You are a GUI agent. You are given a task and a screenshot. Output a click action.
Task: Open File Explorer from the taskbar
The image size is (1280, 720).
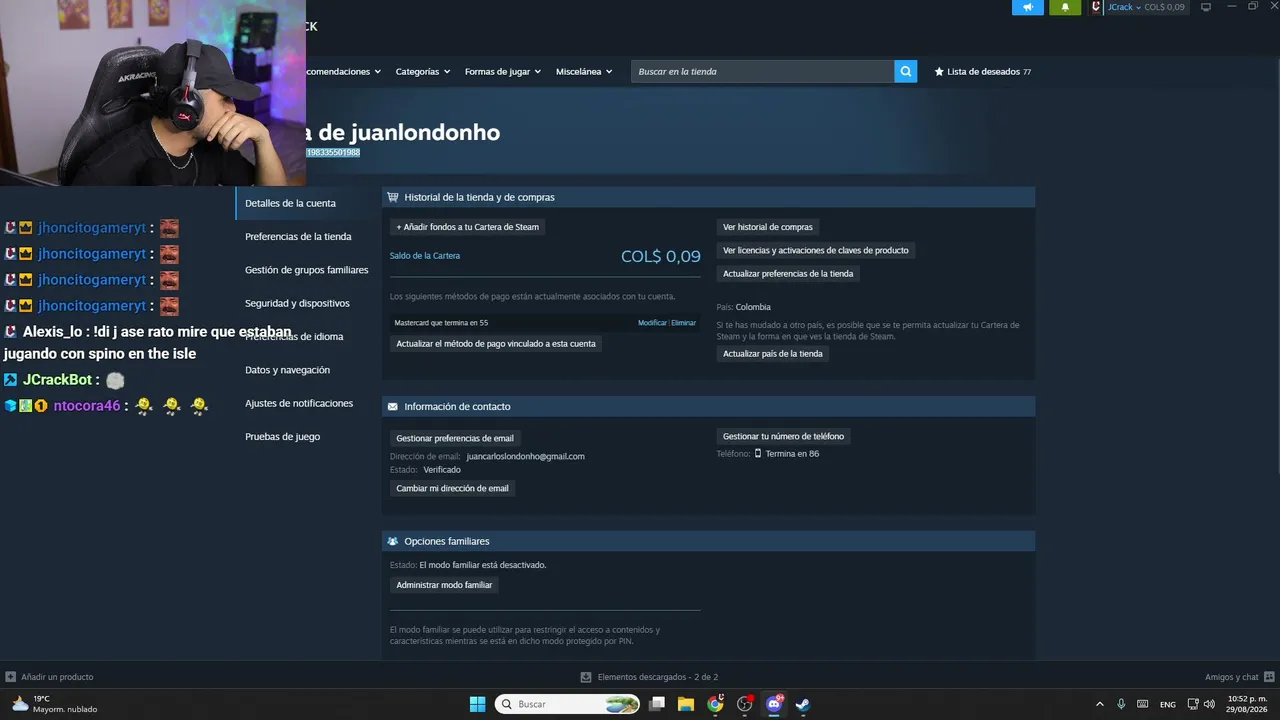coord(686,704)
